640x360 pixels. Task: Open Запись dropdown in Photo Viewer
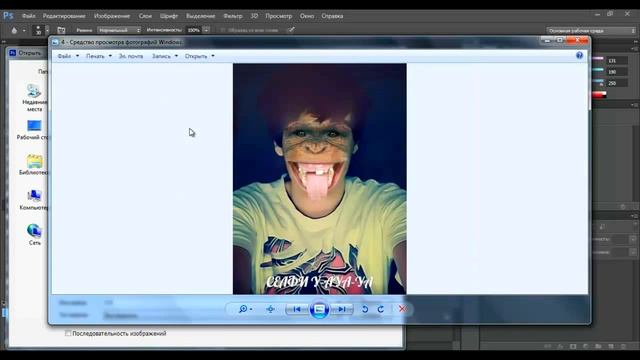point(165,56)
